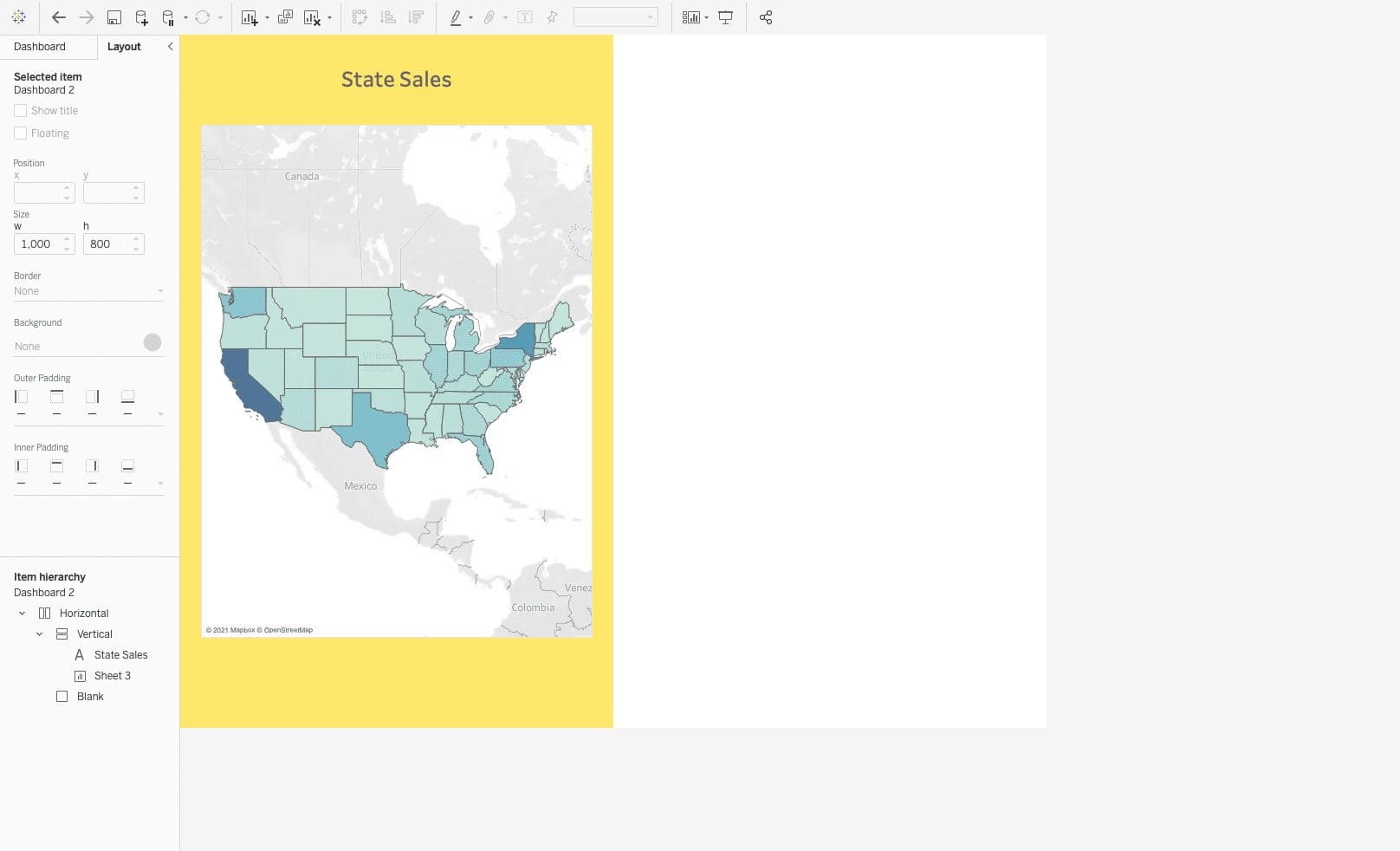This screenshot has width=1400, height=851.
Task: Select Sheet 3 in the item hierarchy
Action: tap(113, 675)
